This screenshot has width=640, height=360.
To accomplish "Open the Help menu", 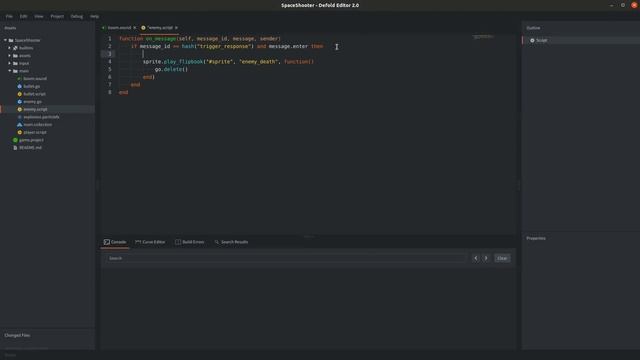I will pyautogui.click(x=95, y=16).
